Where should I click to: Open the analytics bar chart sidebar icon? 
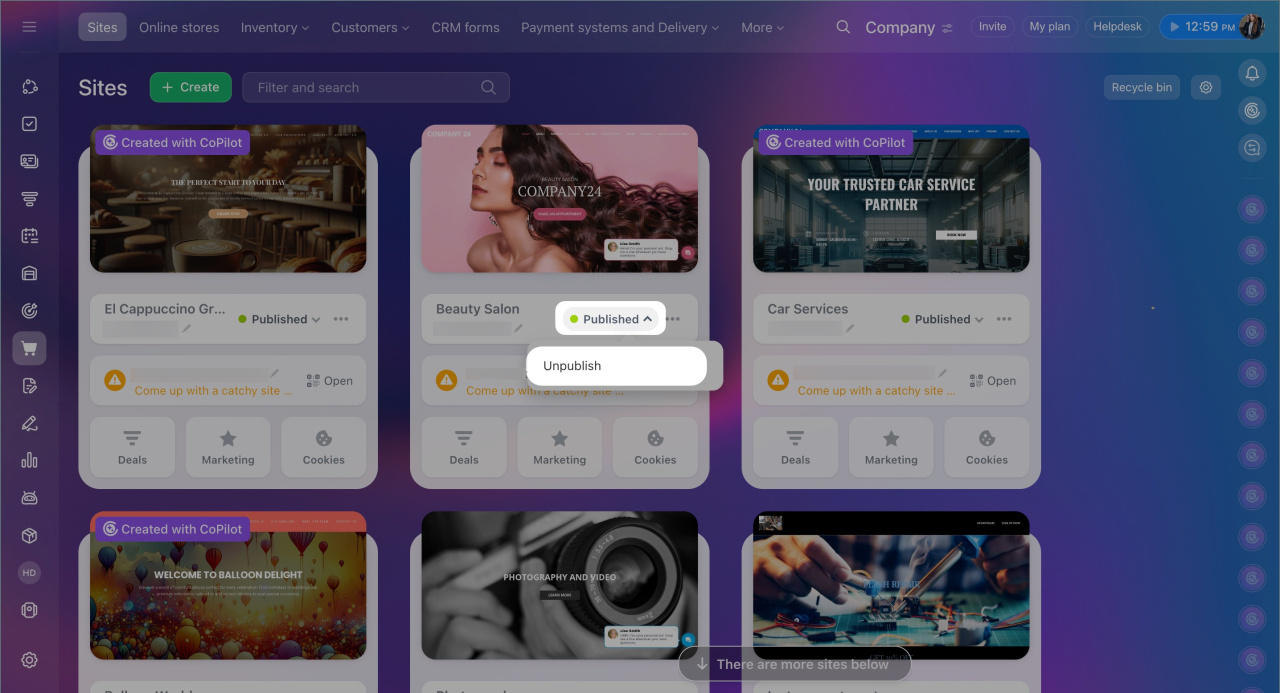point(29,460)
